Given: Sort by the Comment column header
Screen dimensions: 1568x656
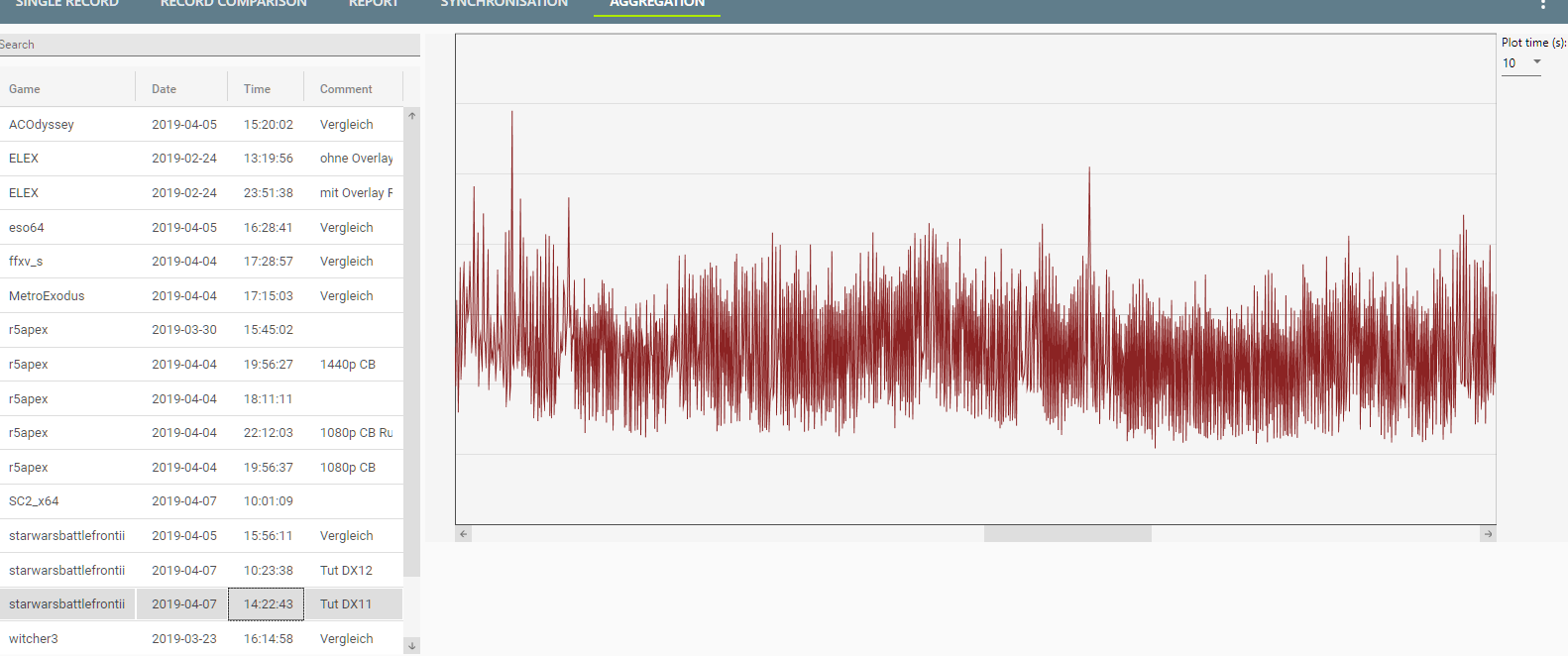Looking at the screenshot, I should [346, 89].
